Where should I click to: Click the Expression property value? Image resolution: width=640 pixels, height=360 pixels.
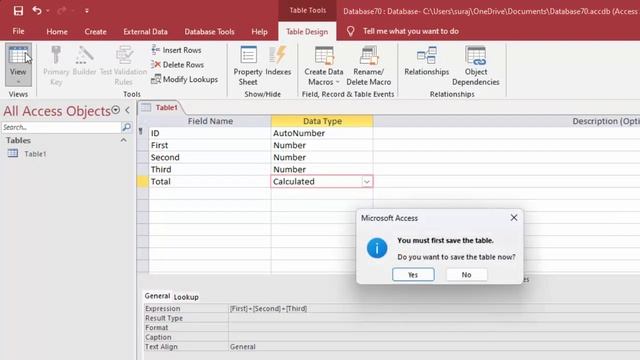click(x=434, y=309)
